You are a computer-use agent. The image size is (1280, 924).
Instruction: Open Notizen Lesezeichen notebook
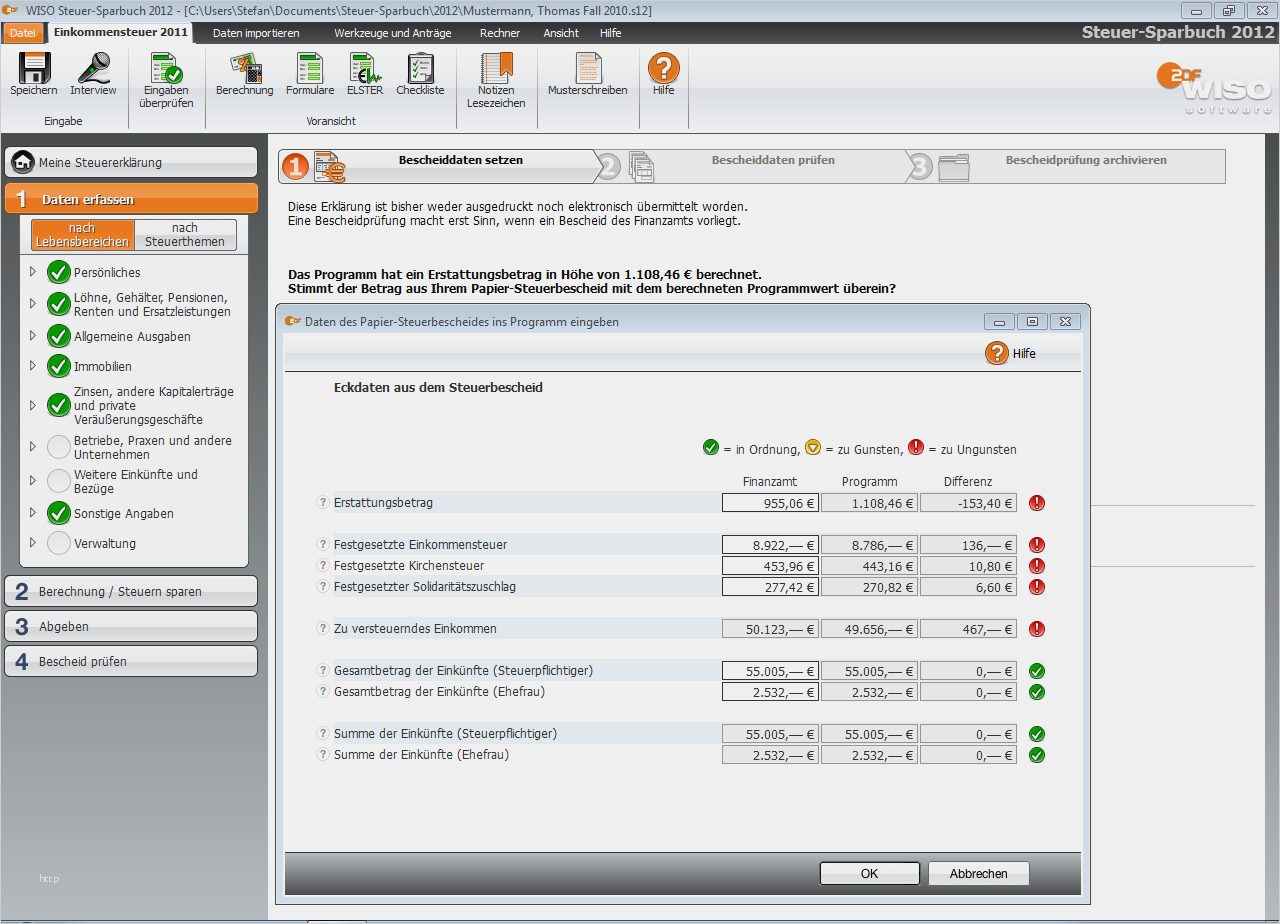(496, 72)
